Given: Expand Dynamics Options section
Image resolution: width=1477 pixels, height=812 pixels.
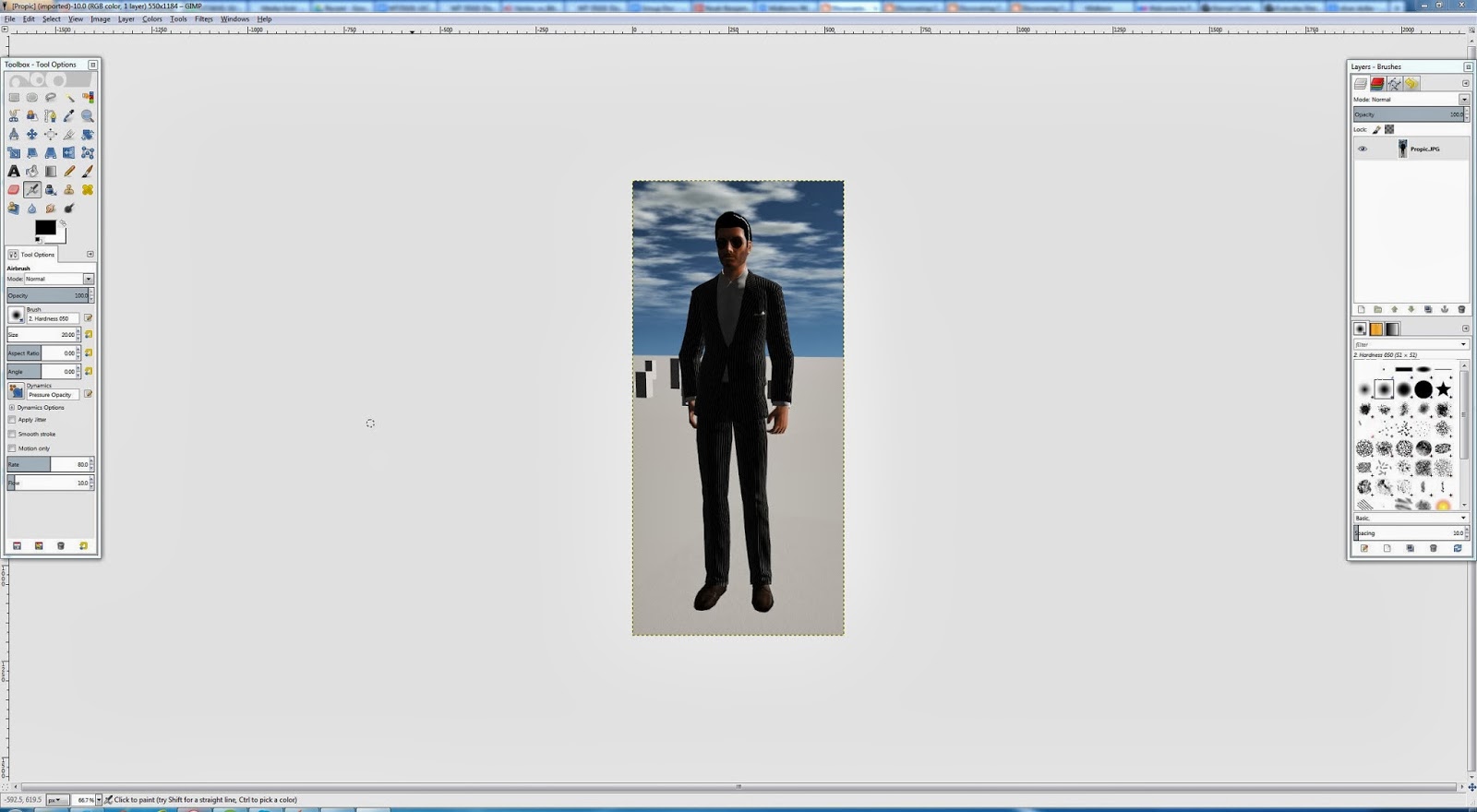Looking at the screenshot, I should [12, 407].
